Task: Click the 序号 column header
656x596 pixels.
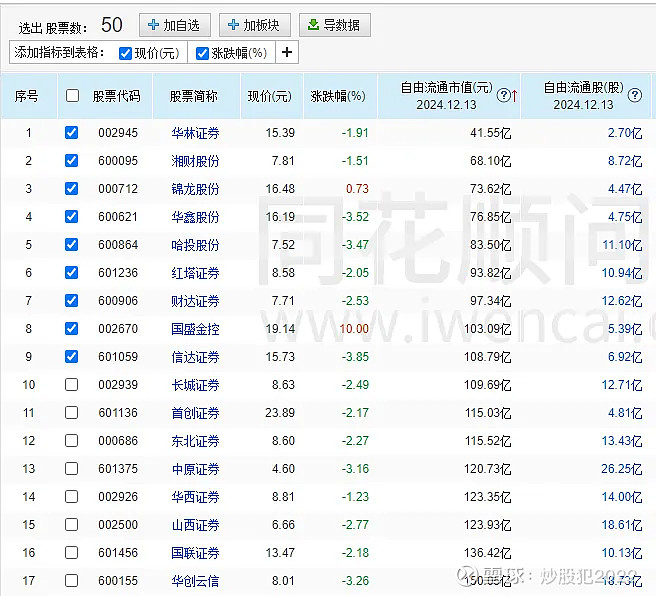Action: (x=26, y=96)
